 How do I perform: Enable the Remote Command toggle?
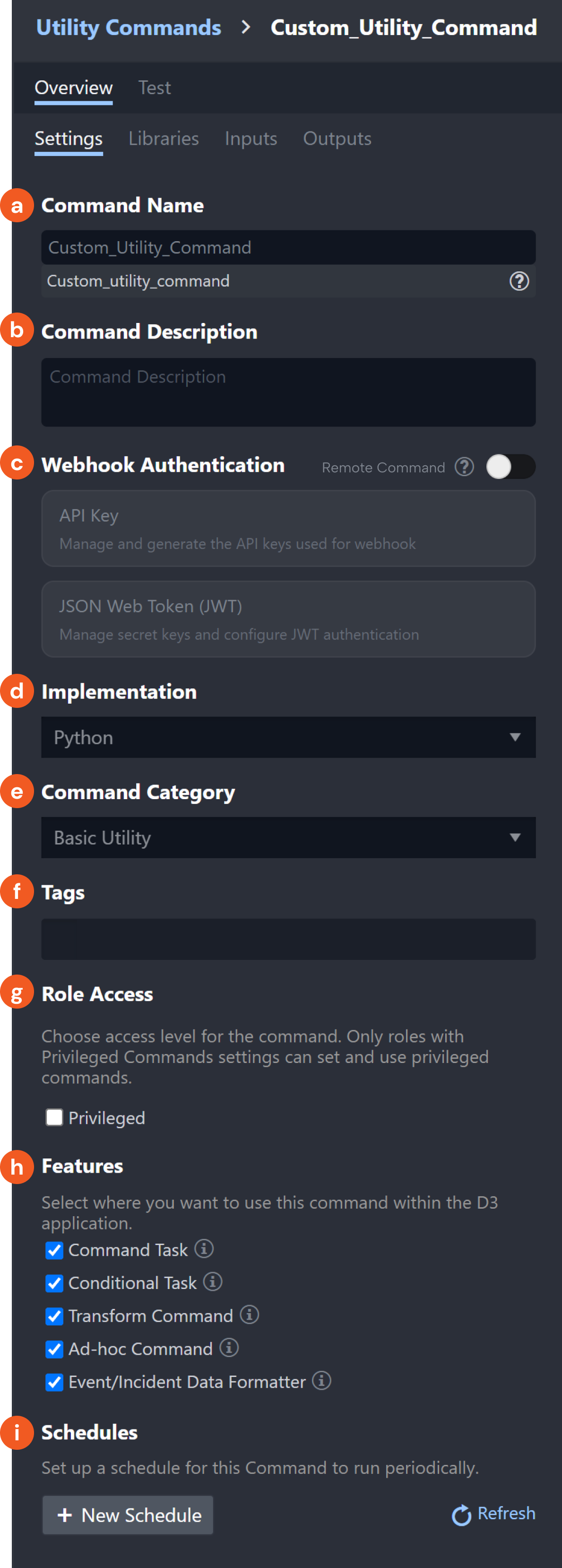(x=510, y=467)
